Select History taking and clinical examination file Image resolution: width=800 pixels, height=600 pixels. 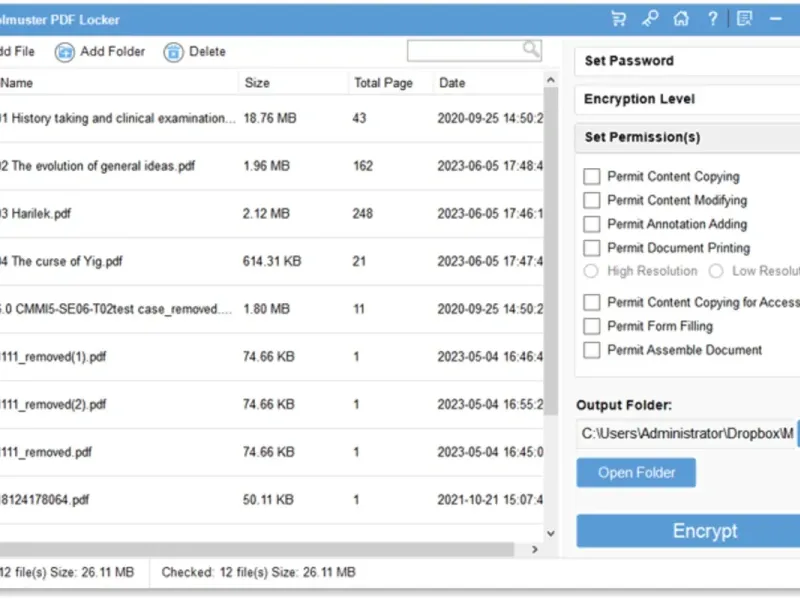[x=271, y=118]
